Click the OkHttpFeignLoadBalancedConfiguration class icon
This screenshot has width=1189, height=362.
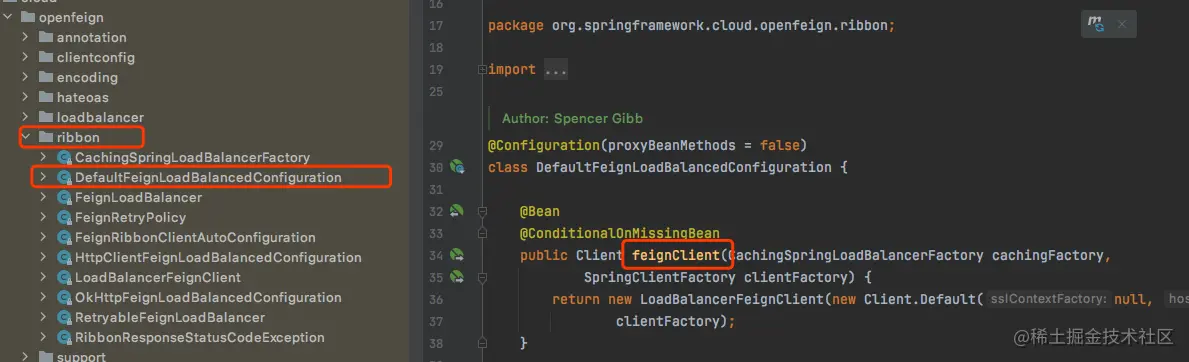[64, 297]
